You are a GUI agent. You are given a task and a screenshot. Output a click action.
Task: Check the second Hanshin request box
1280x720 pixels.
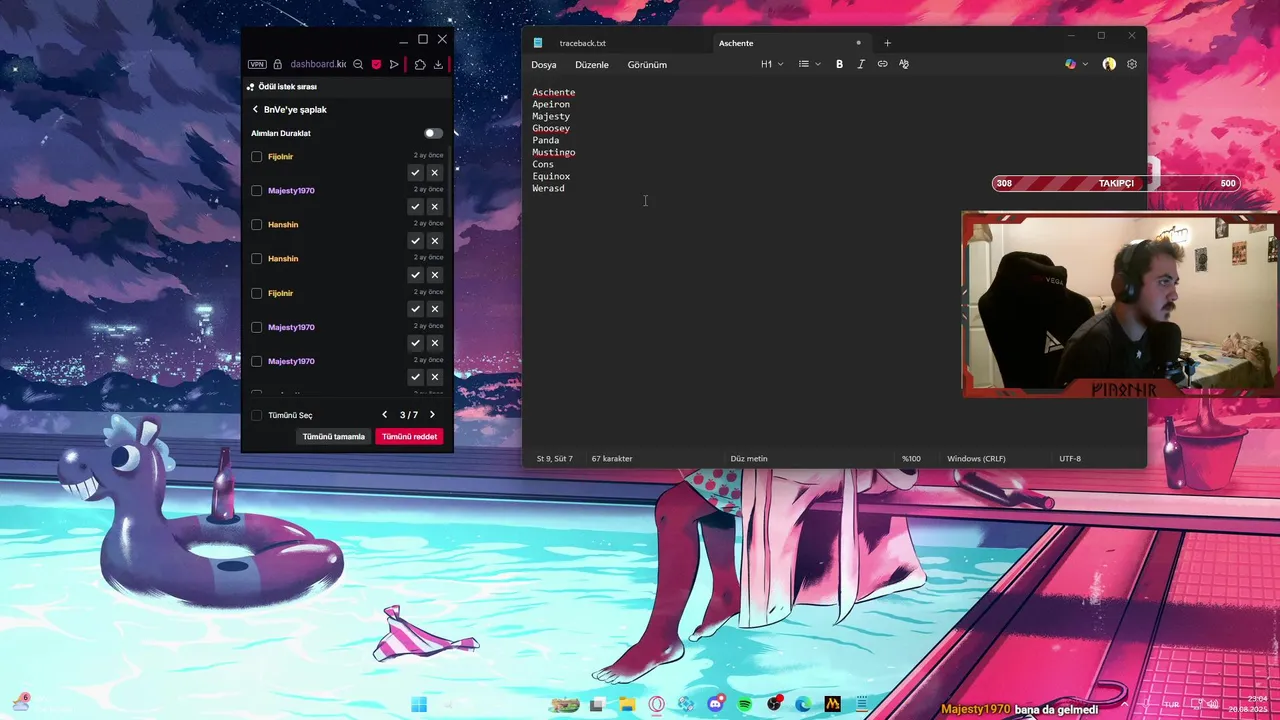pos(257,259)
